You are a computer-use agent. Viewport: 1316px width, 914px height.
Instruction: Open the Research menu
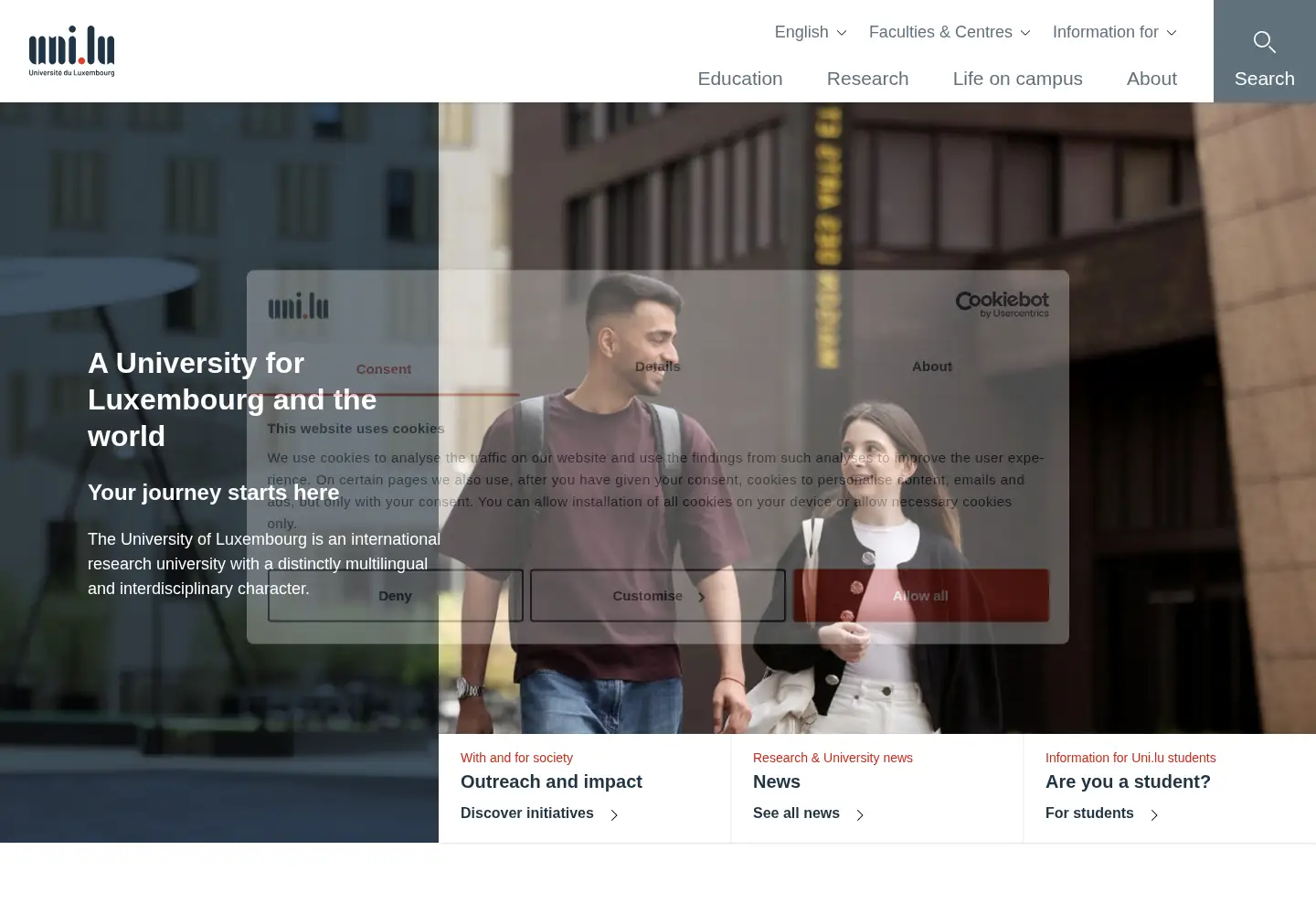(x=868, y=79)
